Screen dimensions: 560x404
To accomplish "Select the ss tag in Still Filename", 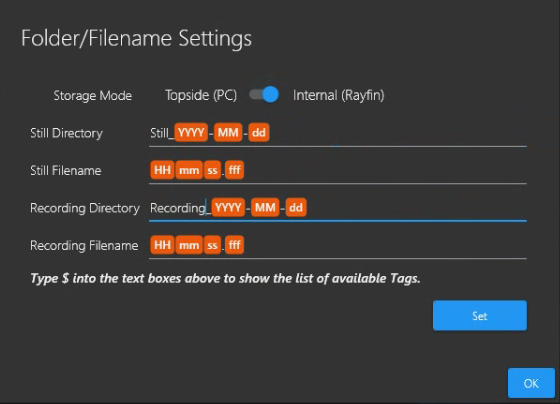I will coord(212,170).
